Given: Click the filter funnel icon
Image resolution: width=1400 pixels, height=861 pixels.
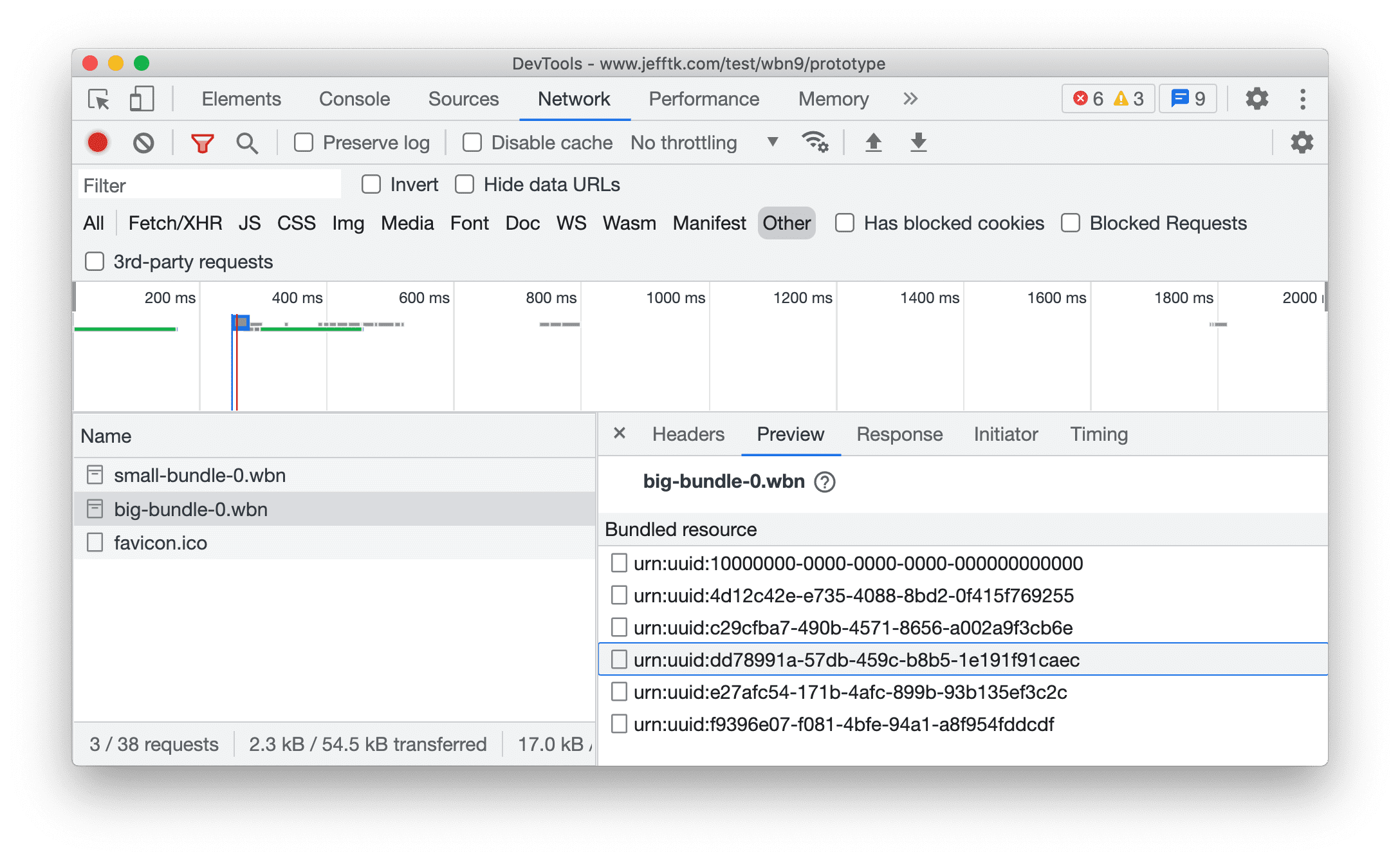Looking at the screenshot, I should coord(200,141).
